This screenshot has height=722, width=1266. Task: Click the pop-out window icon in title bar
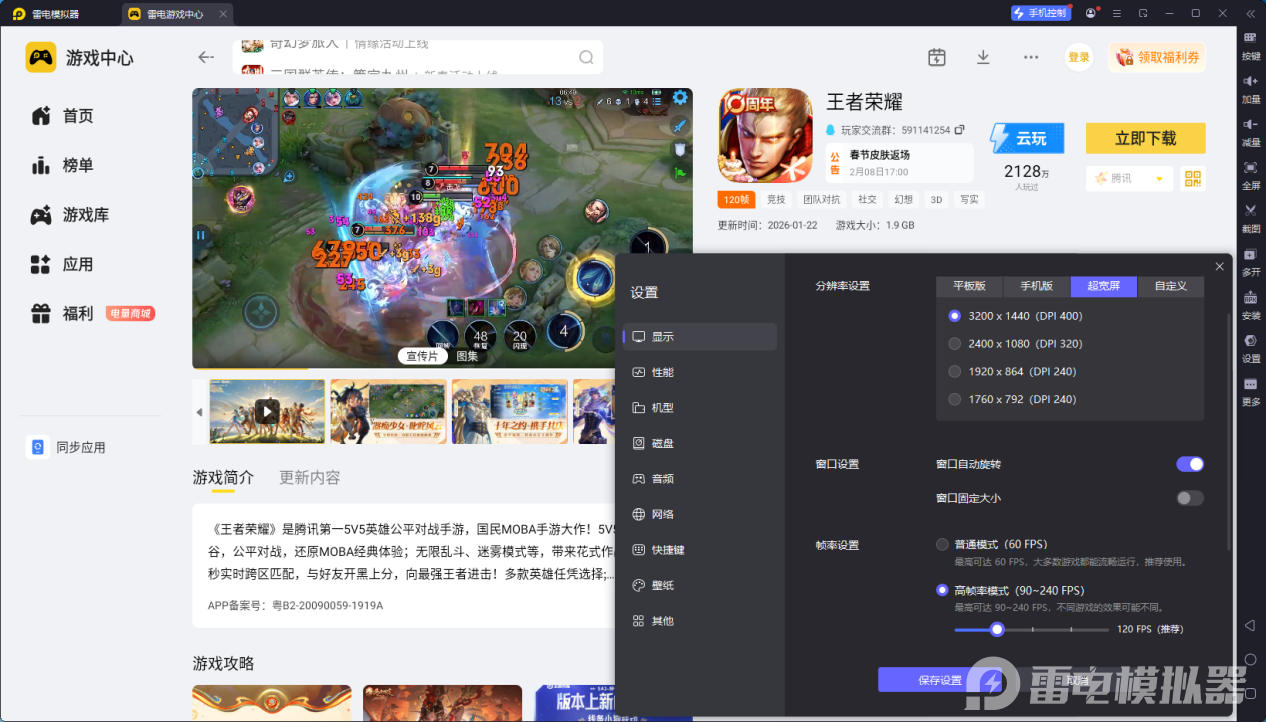click(x=1143, y=13)
